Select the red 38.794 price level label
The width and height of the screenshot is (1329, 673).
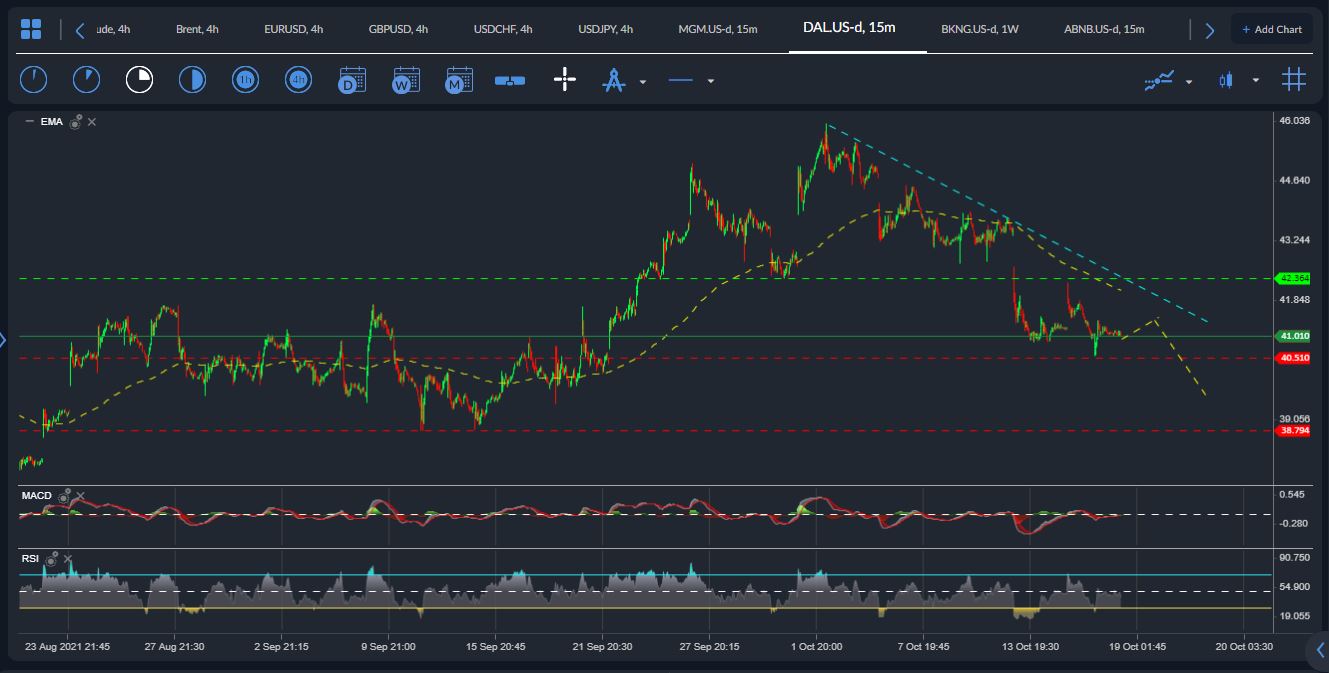point(1294,431)
